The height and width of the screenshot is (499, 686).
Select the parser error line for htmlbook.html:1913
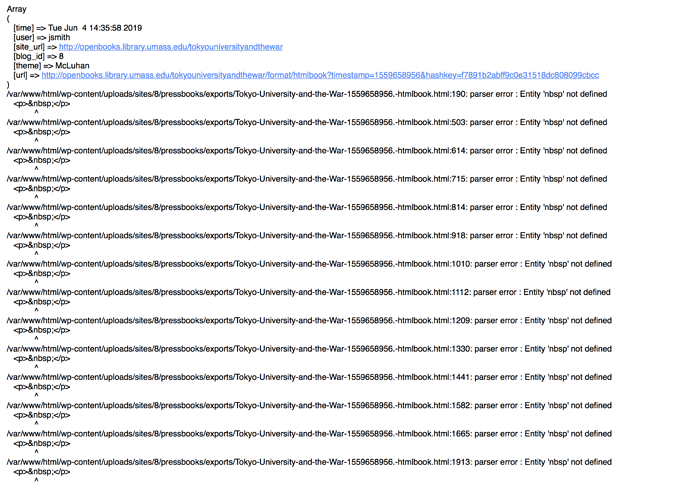[x=309, y=462]
